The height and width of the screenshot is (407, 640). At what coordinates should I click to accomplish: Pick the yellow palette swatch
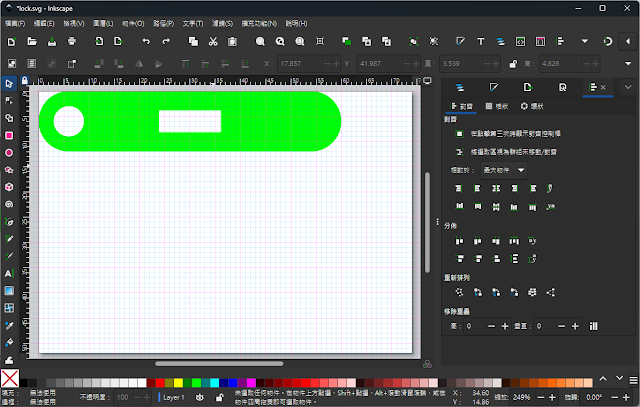coord(178,383)
